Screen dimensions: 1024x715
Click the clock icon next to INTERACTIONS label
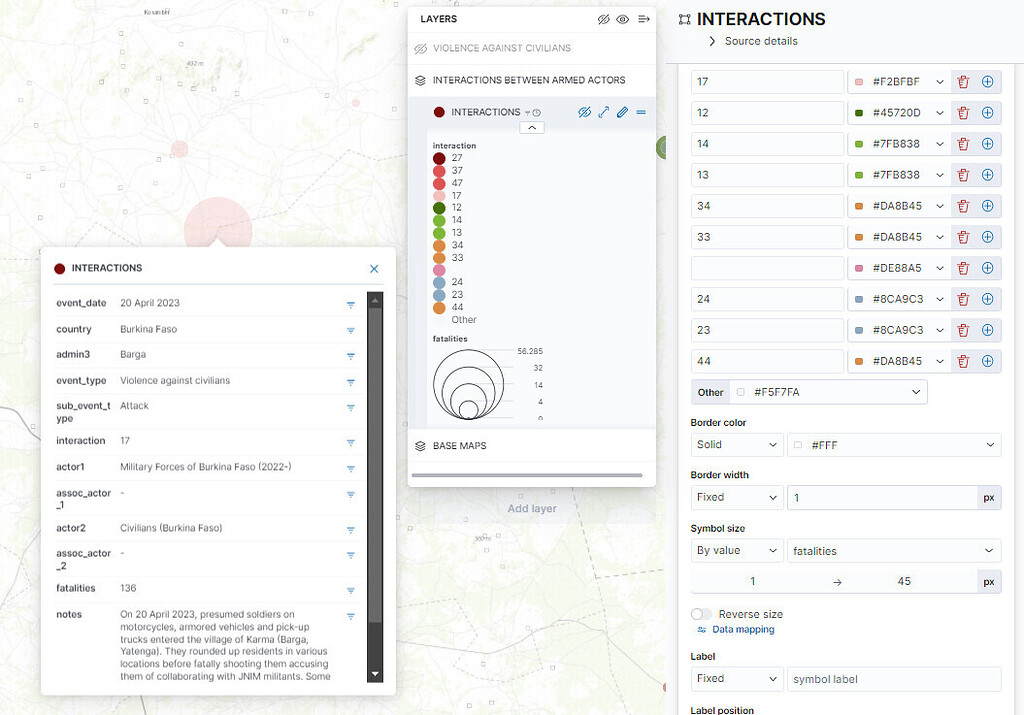pos(536,113)
